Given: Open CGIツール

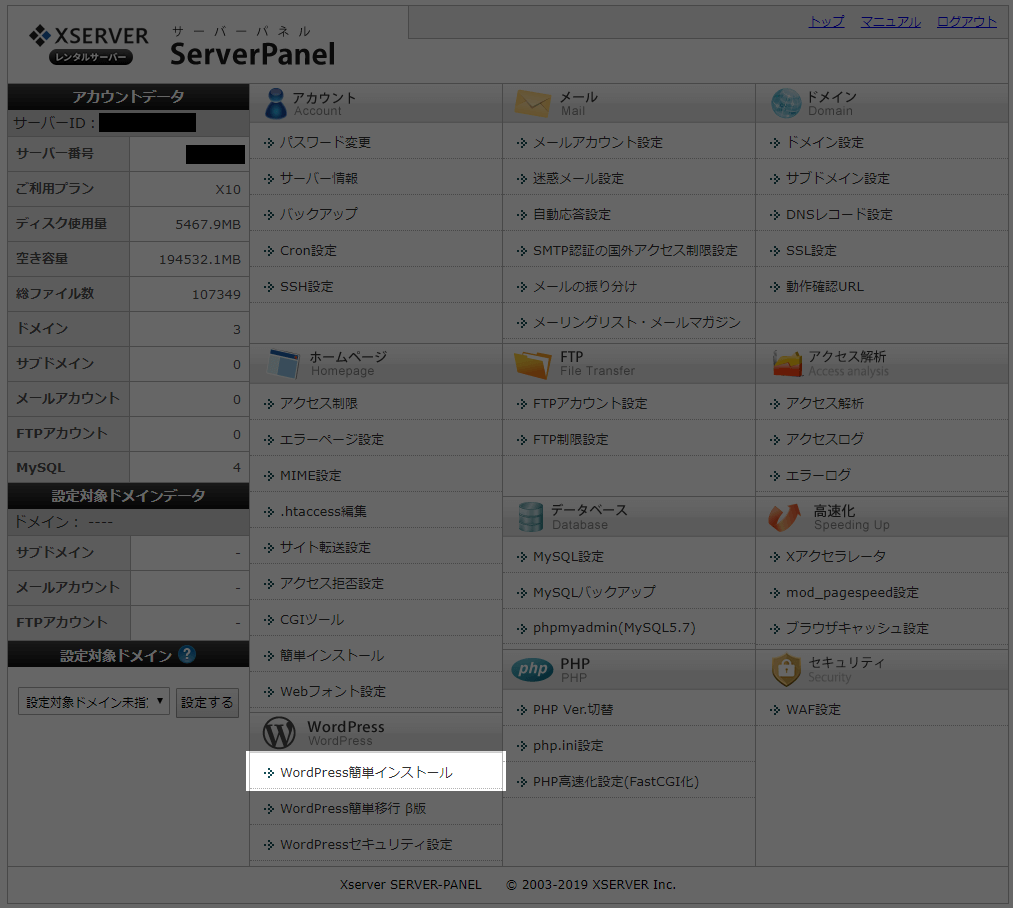Looking at the screenshot, I should tap(312, 620).
